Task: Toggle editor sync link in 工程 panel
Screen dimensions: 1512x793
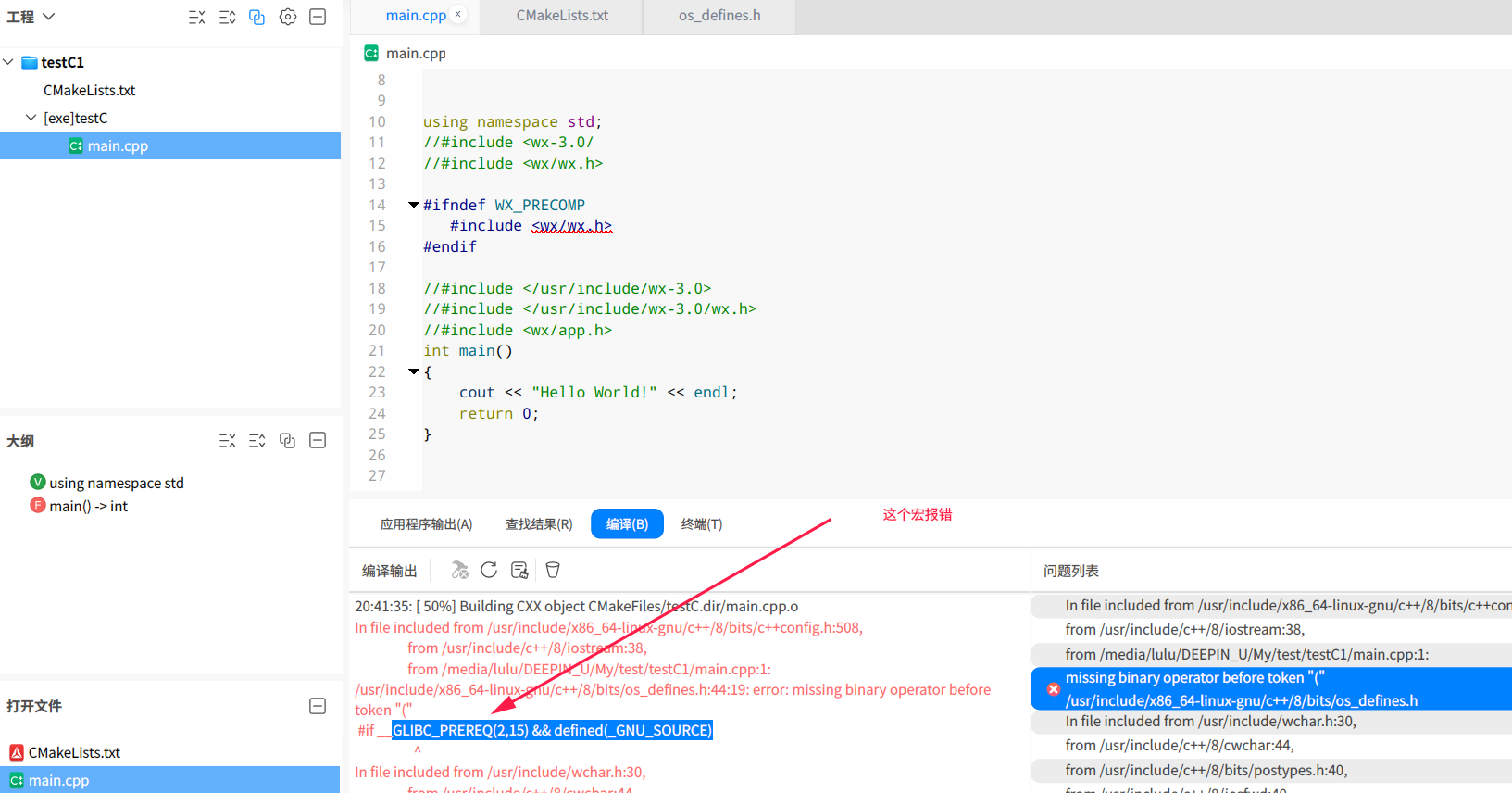Action: 257,17
